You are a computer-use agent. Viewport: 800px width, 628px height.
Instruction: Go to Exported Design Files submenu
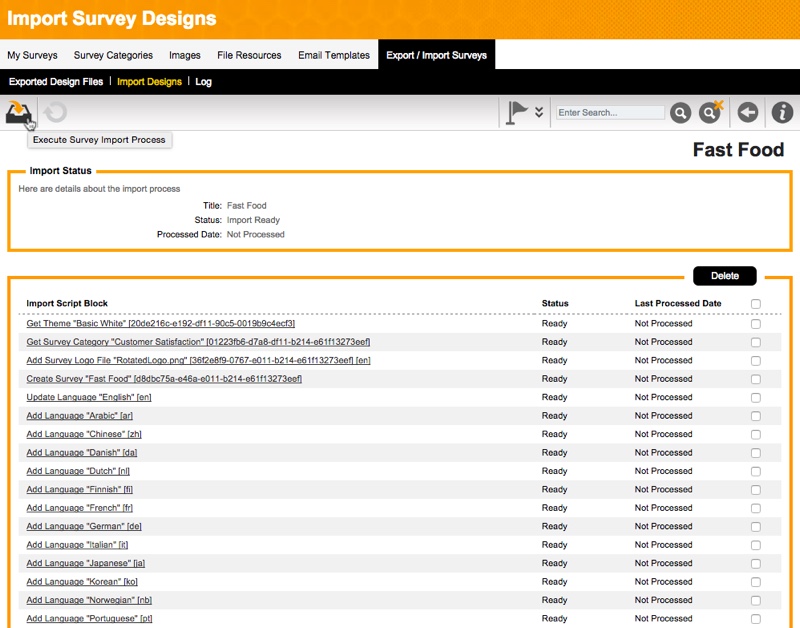point(56,82)
